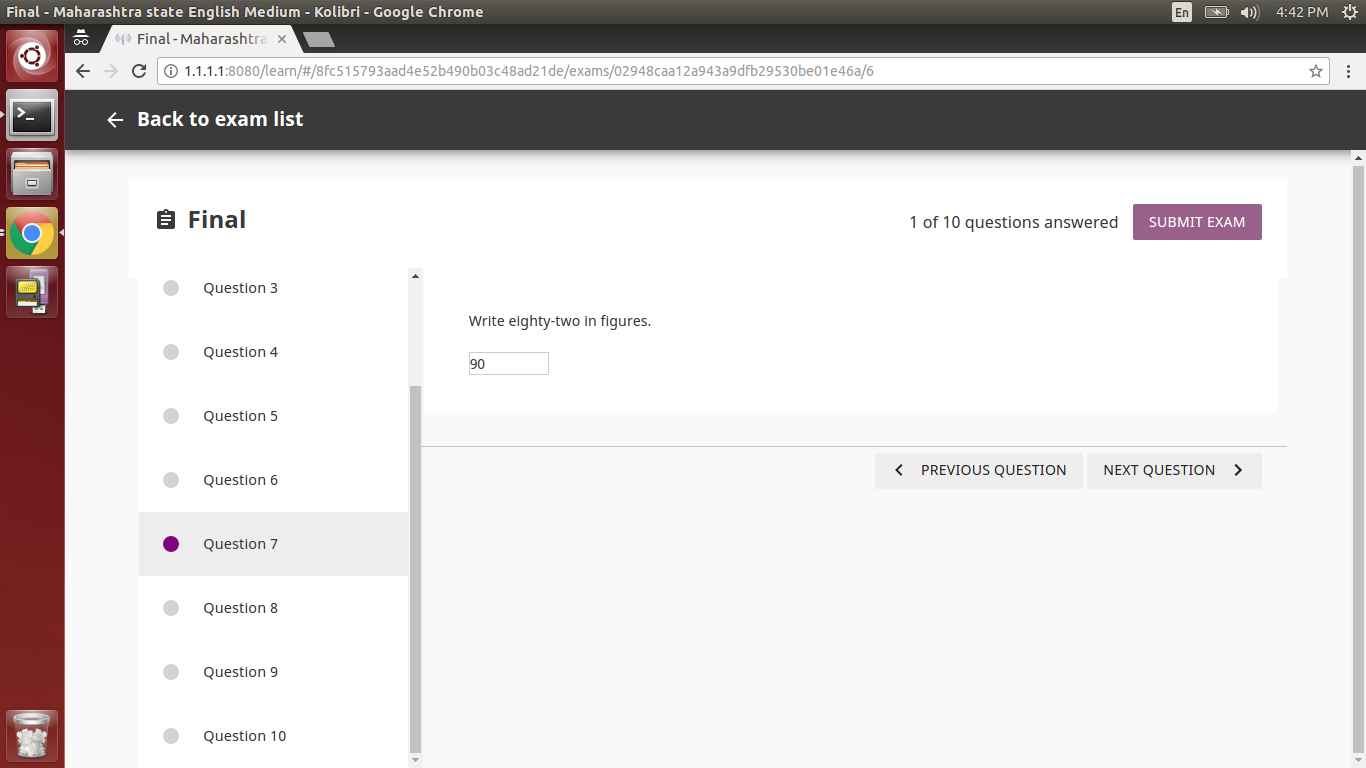Click the back arrow on Back to exam list
Screen dimensions: 1366x768
(x=114, y=119)
